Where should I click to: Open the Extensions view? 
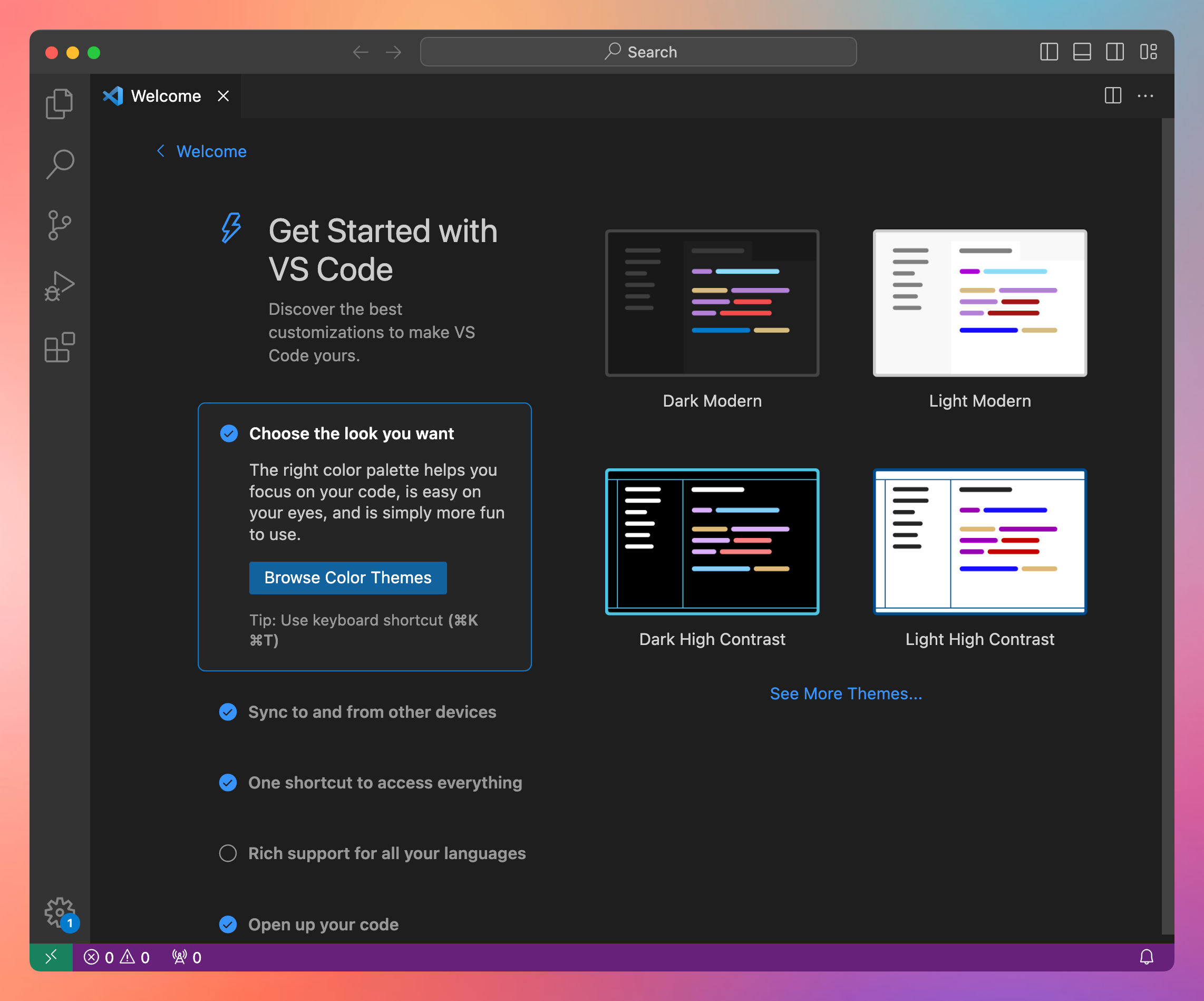tap(59, 347)
